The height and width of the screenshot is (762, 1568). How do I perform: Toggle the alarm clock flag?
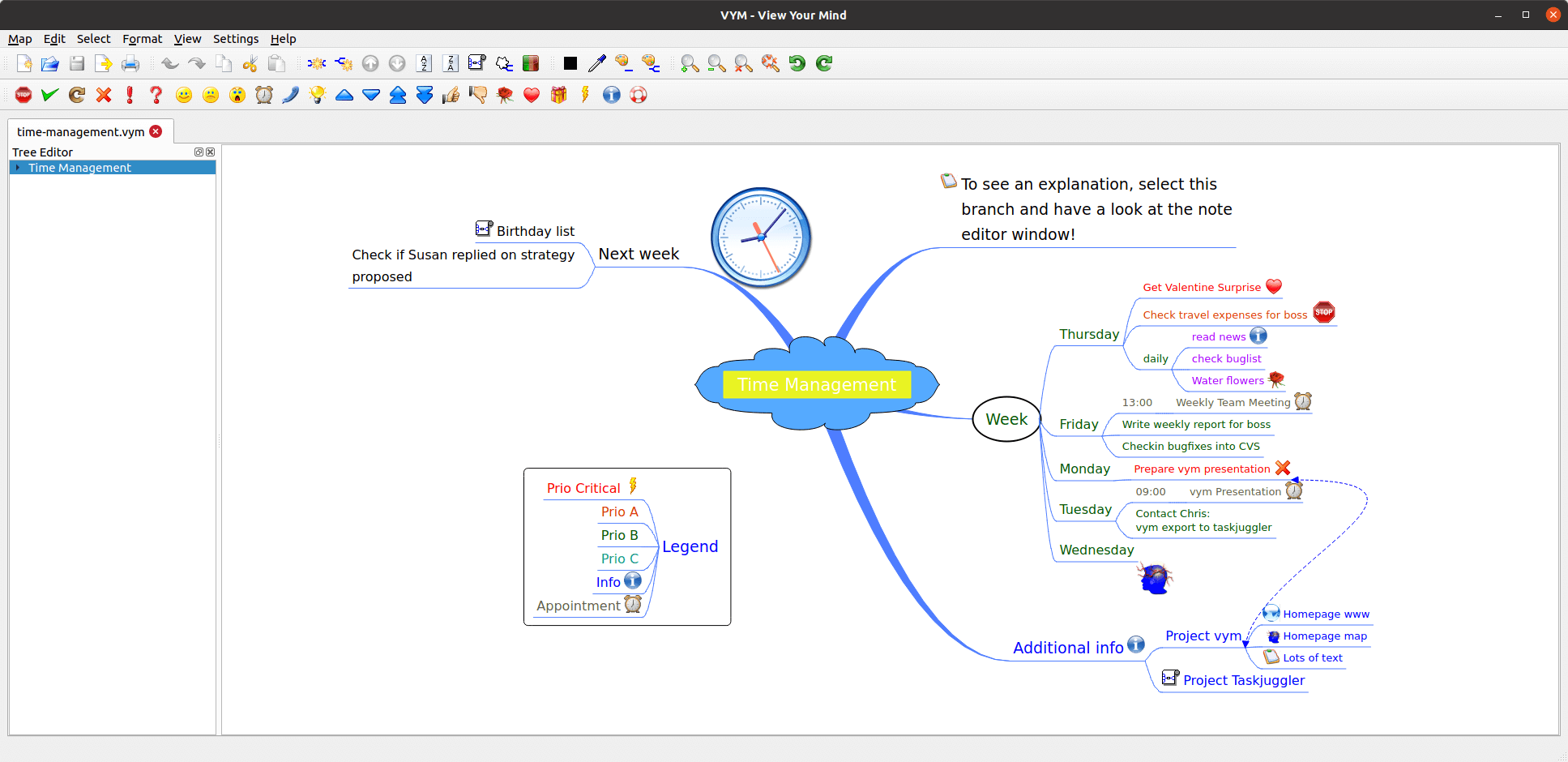click(x=264, y=95)
